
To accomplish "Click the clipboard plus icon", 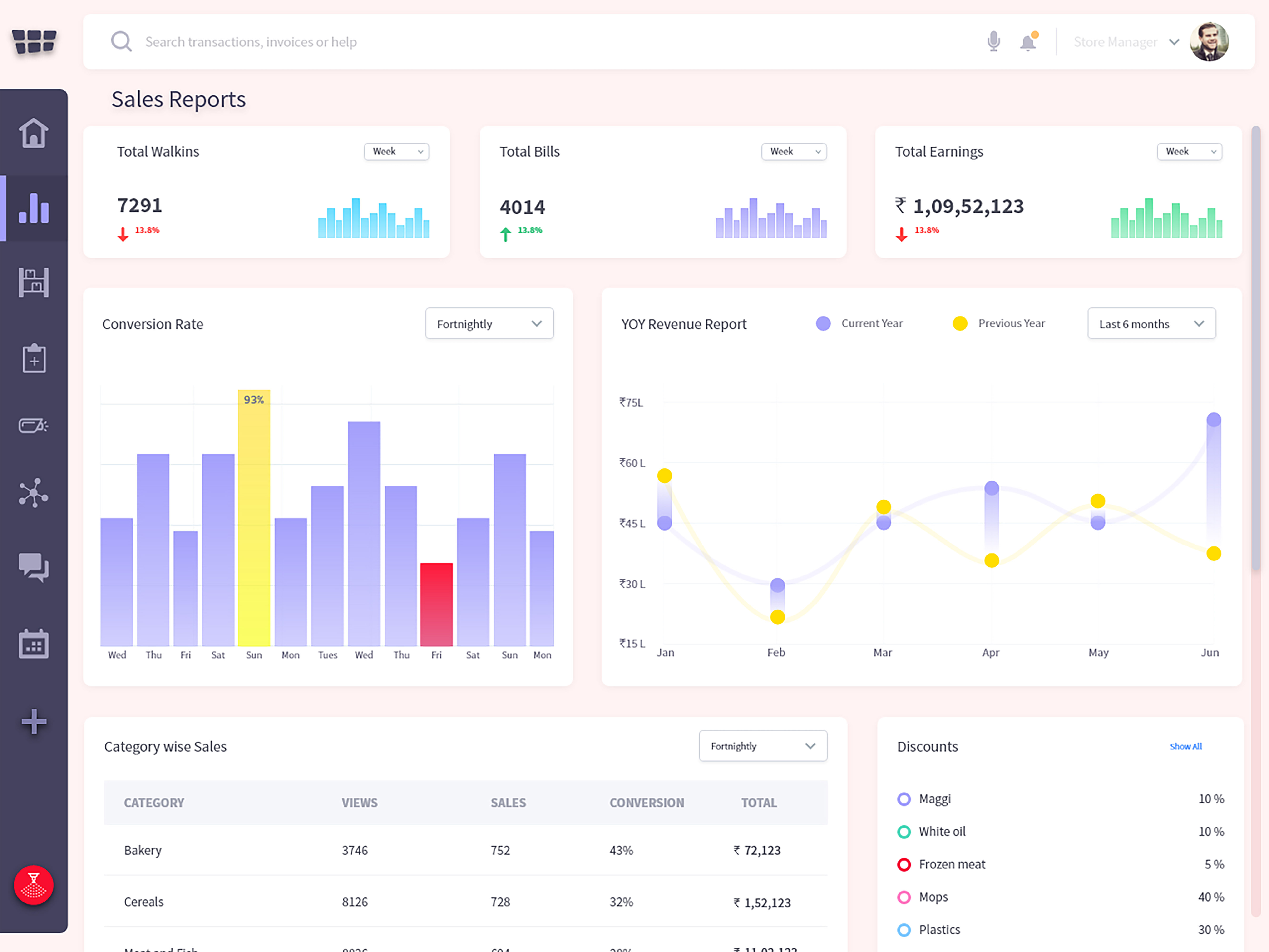I will pyautogui.click(x=34, y=358).
